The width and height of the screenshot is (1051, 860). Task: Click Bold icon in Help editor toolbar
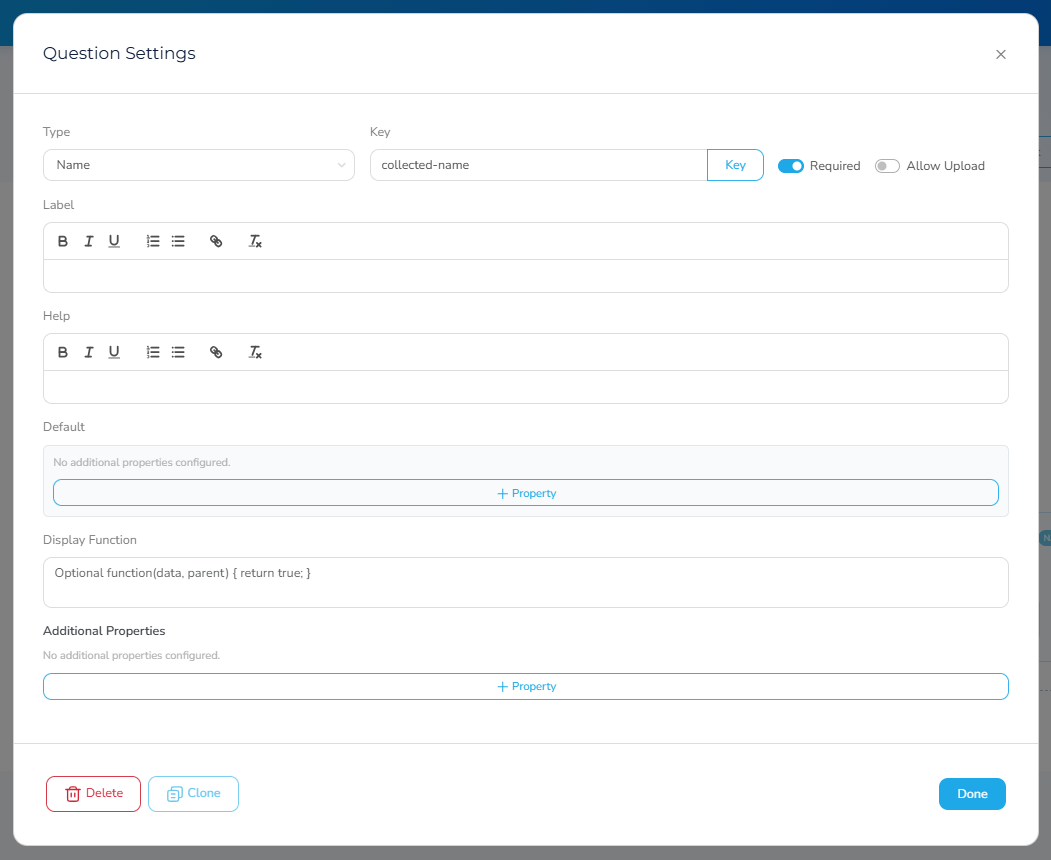(x=62, y=353)
